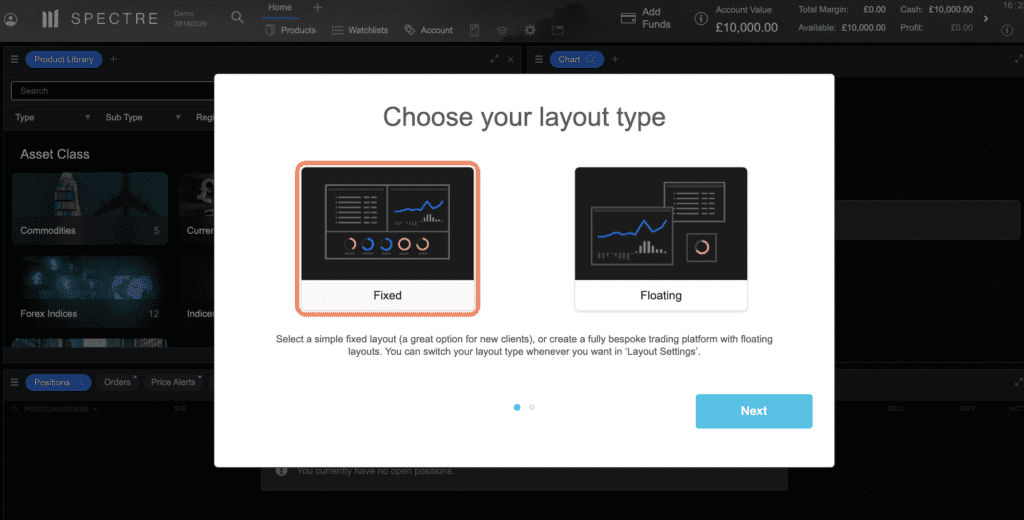This screenshot has width=1024, height=520.
Task: Choose the Fixed layout option
Action: [x=387, y=238]
